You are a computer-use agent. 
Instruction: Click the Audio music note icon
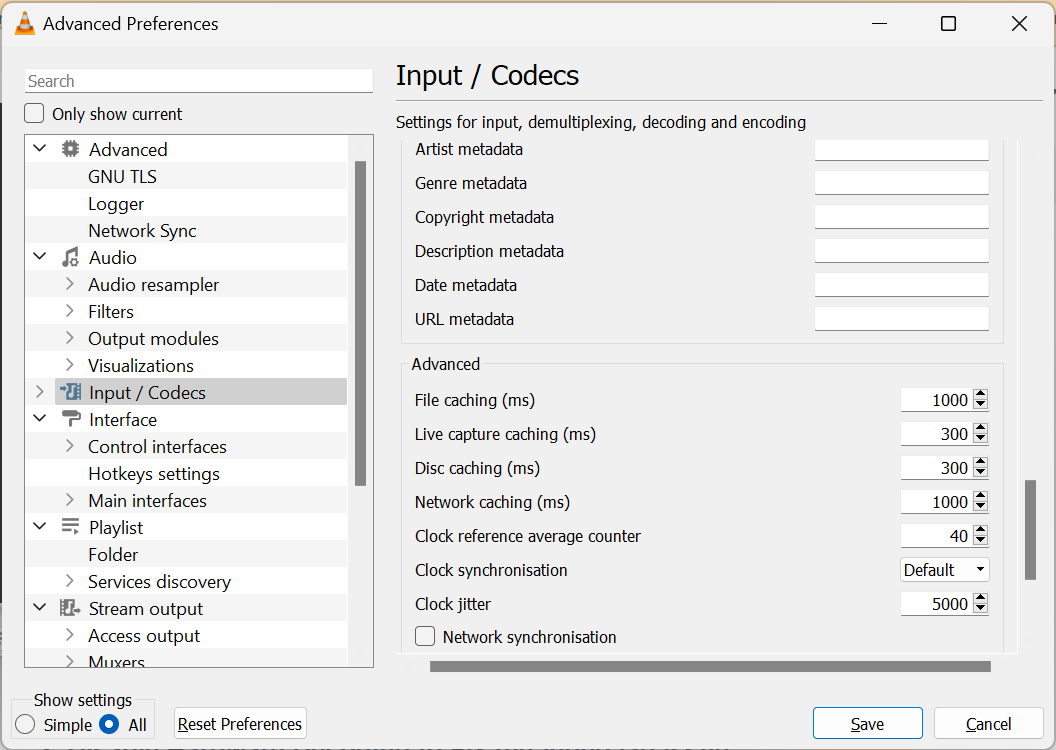pos(70,257)
